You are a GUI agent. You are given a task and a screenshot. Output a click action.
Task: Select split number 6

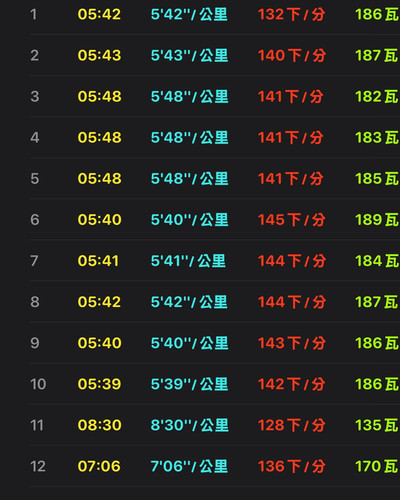pyautogui.click(x=35, y=220)
